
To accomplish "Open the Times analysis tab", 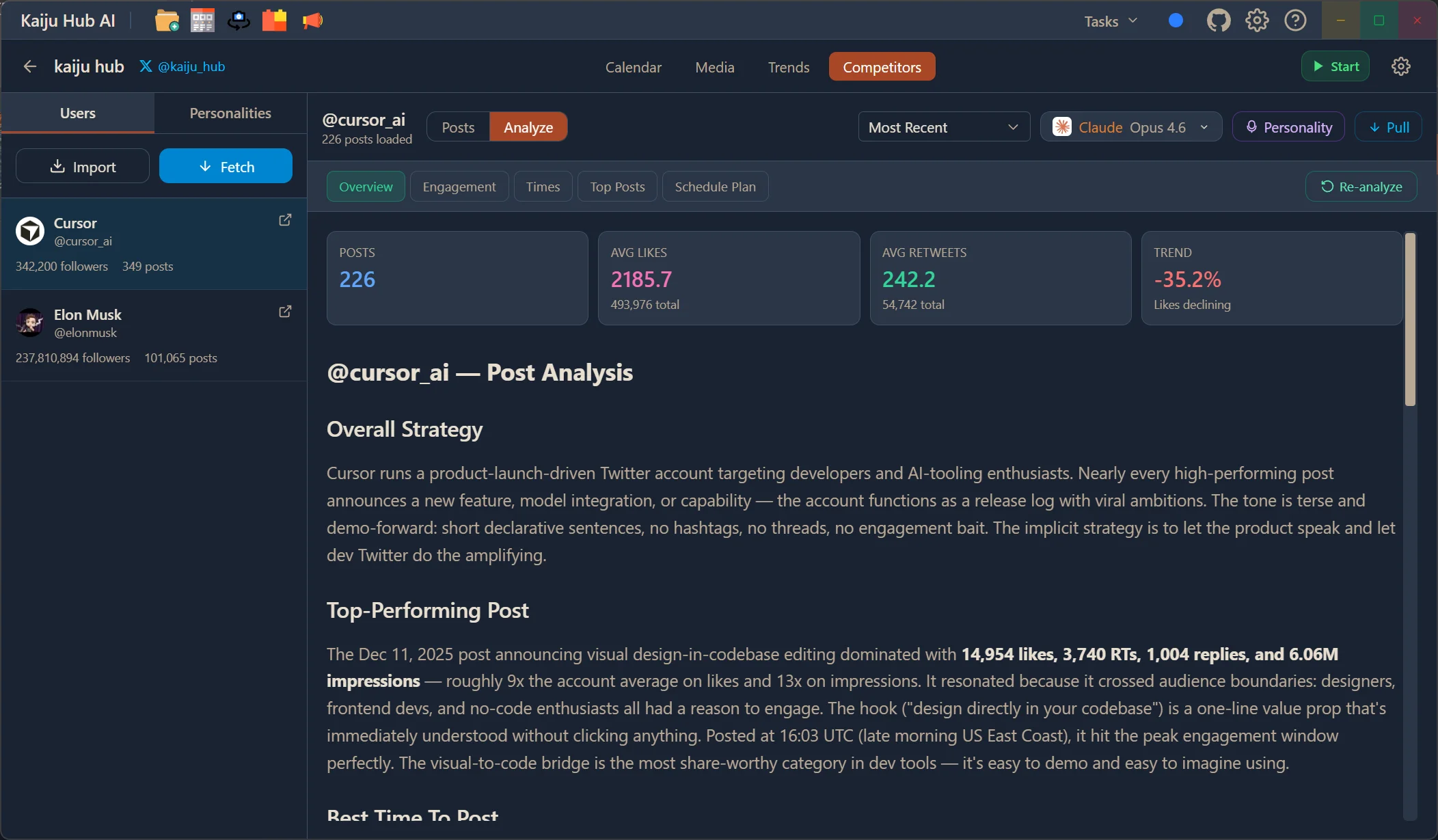I will (543, 187).
